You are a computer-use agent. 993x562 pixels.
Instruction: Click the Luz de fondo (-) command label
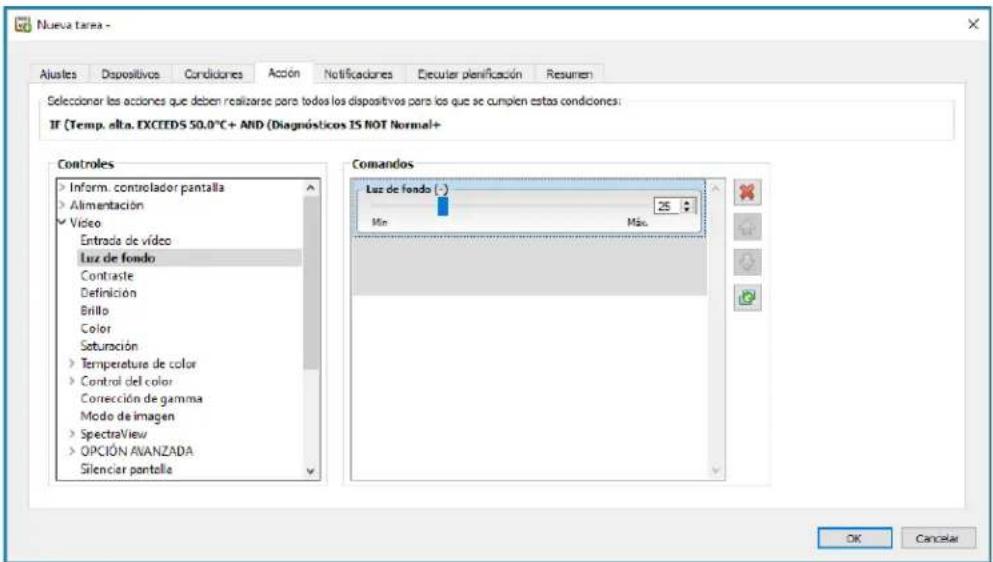tap(407, 189)
